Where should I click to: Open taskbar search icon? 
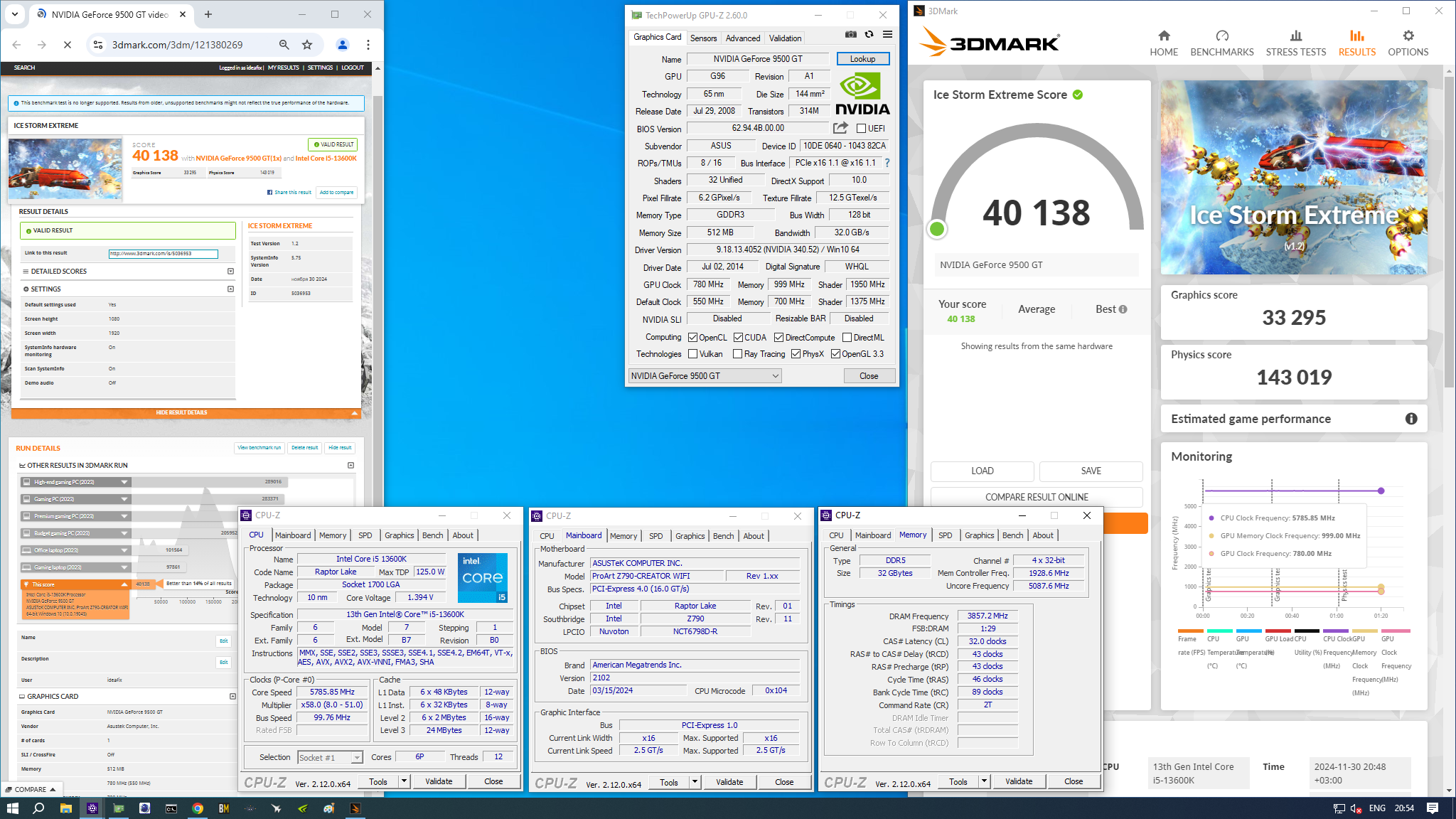[39, 808]
